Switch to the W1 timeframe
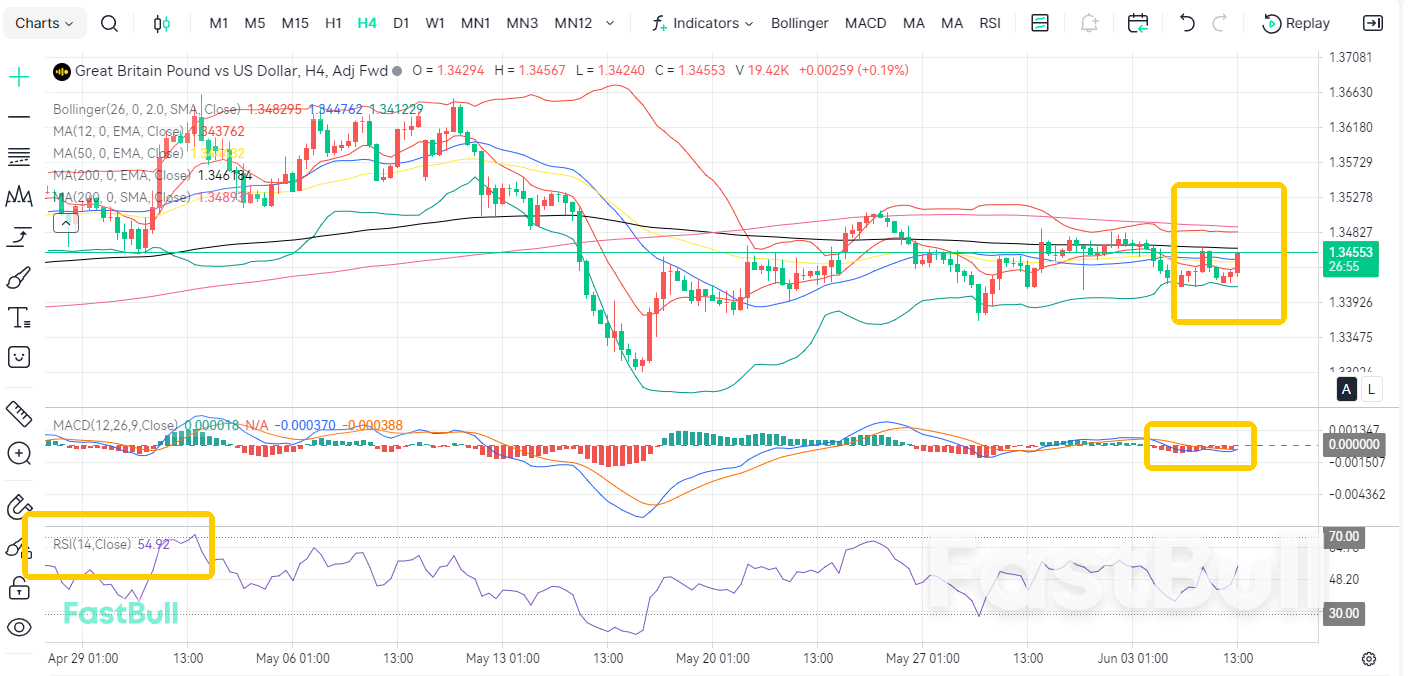The height and width of the screenshot is (676, 1408). [x=435, y=23]
